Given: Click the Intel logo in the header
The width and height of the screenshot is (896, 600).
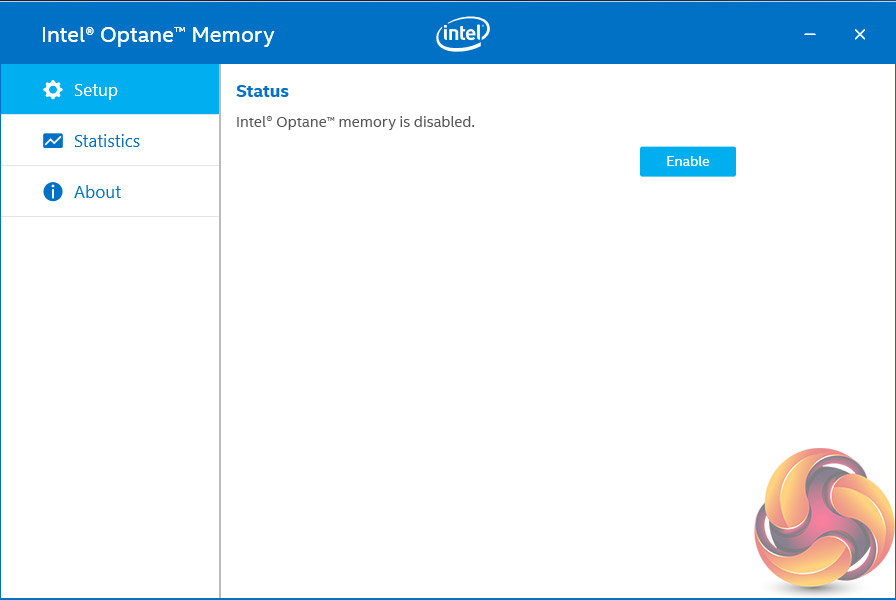Looking at the screenshot, I should tap(463, 35).
